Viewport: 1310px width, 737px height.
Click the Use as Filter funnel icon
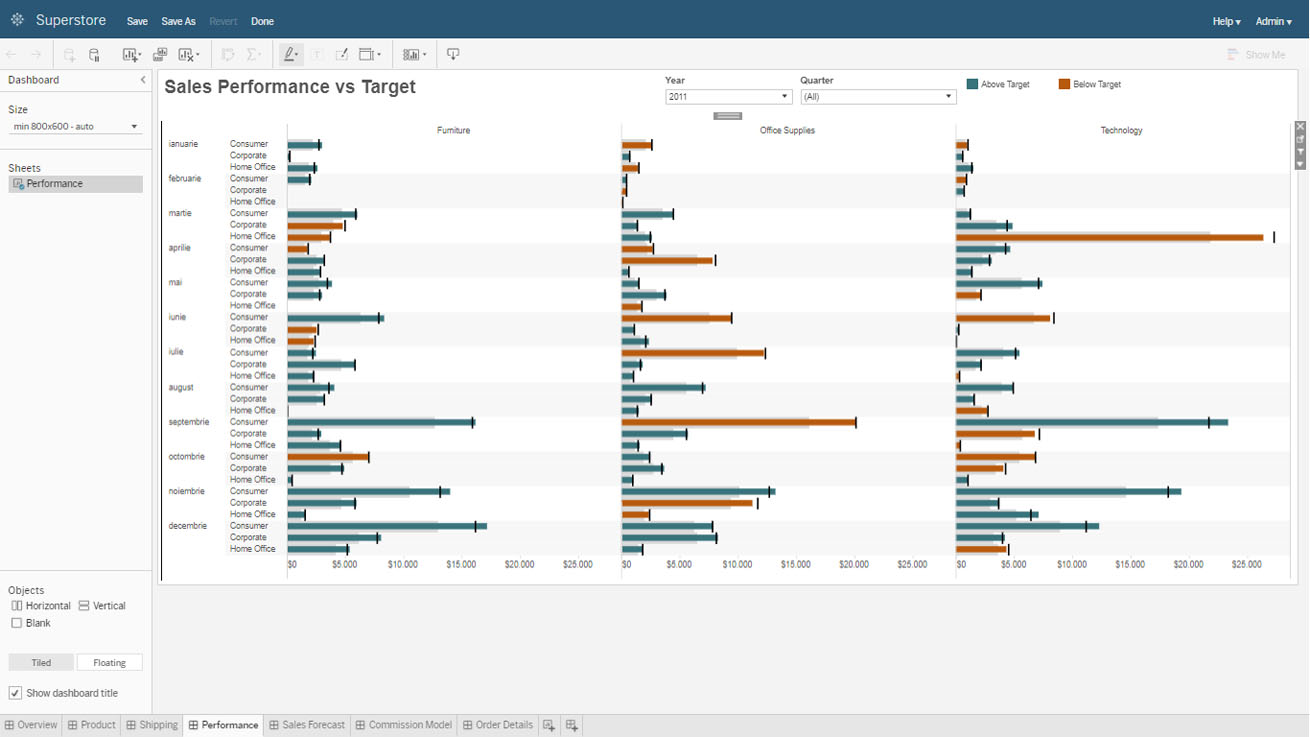[1300, 152]
